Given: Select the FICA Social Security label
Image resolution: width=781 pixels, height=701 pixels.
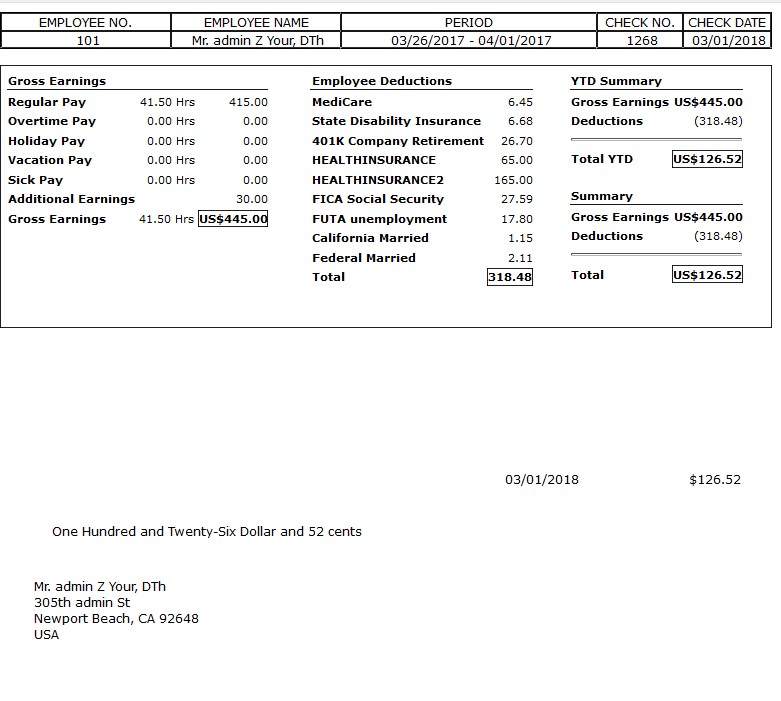Looking at the screenshot, I should coord(378,199).
